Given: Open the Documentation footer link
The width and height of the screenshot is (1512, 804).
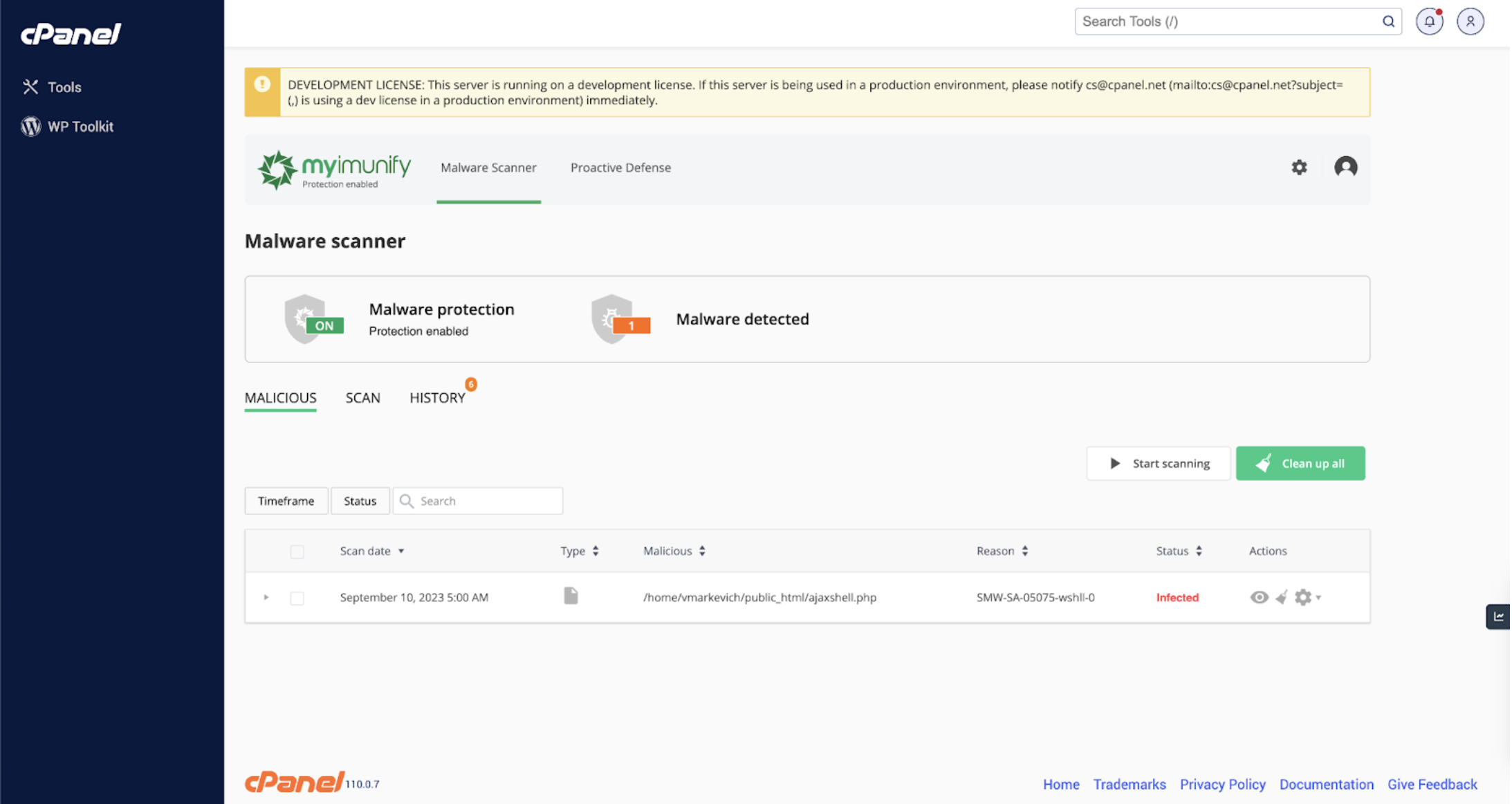Looking at the screenshot, I should tap(1326, 785).
